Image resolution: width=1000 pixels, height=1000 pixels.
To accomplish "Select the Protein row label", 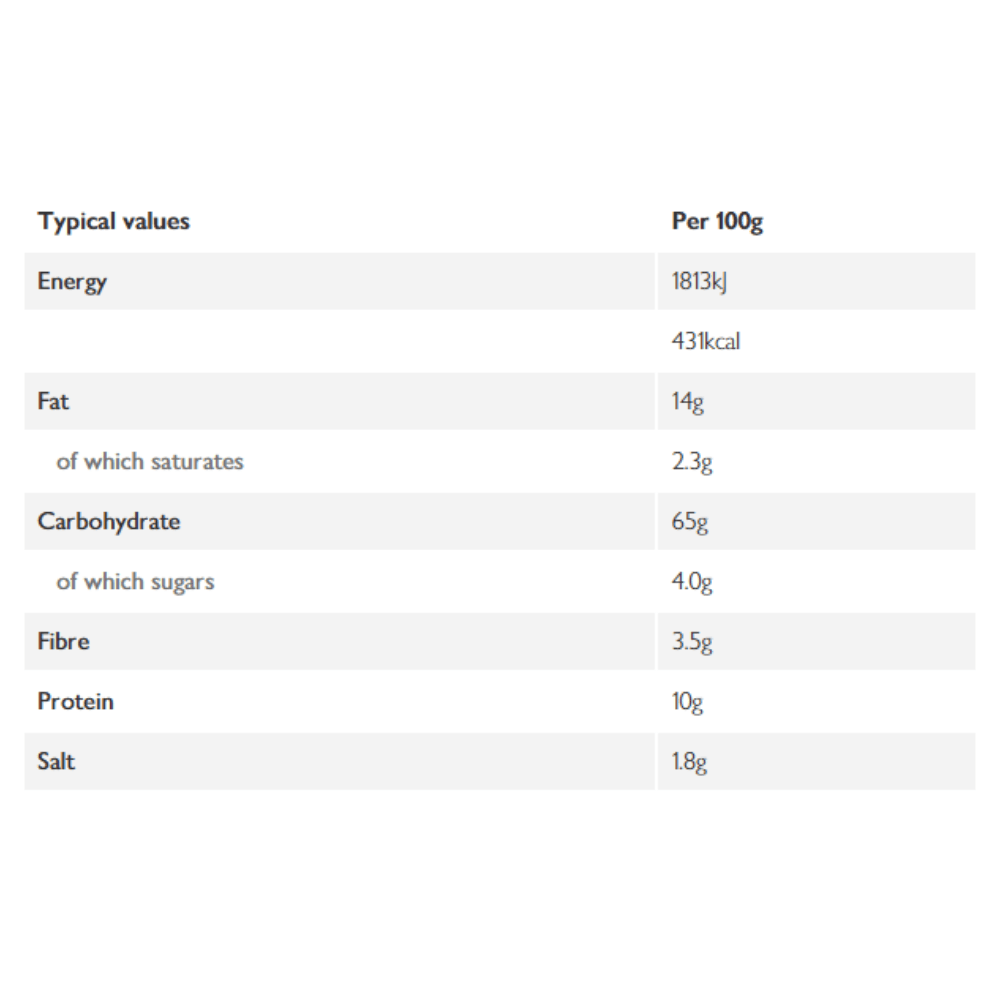I will tap(76, 701).
